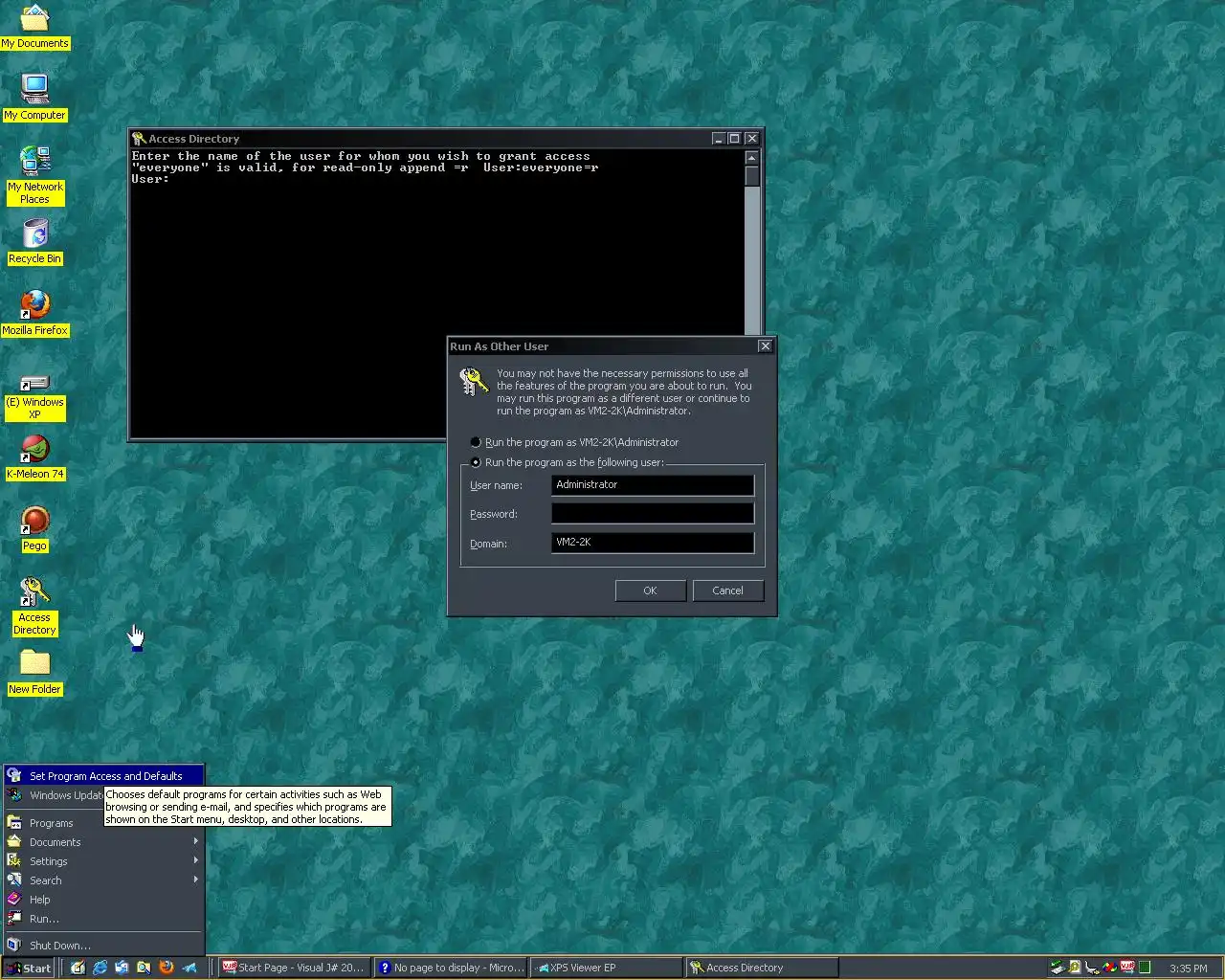Click the cable connection tray icon
The width and height of the screenshot is (1225, 980).
(1092, 968)
